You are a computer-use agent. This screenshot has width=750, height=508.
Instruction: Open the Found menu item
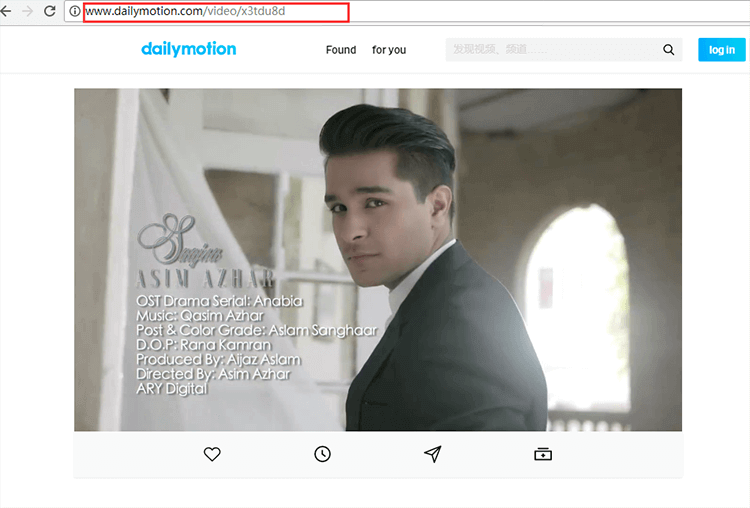coord(341,50)
